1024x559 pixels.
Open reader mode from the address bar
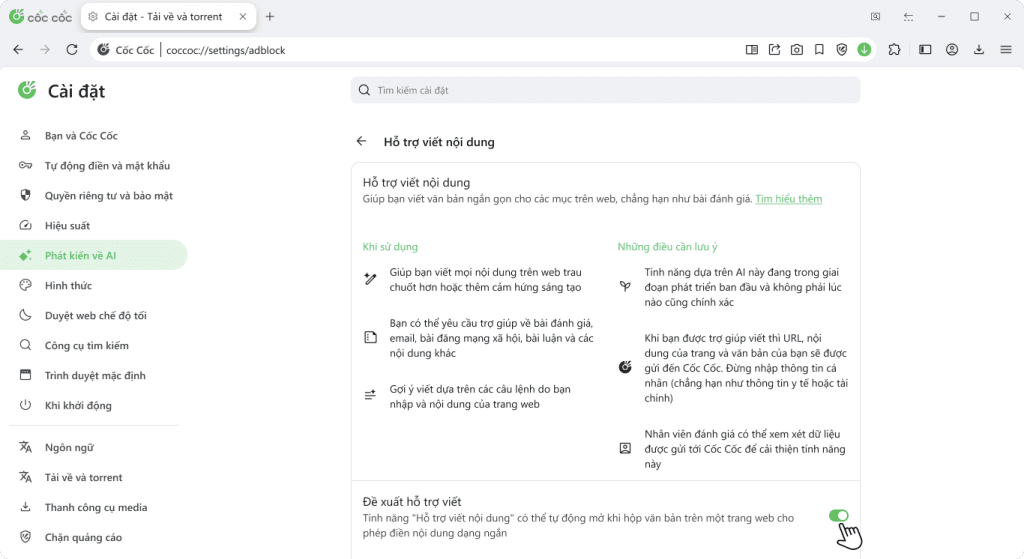(752, 50)
